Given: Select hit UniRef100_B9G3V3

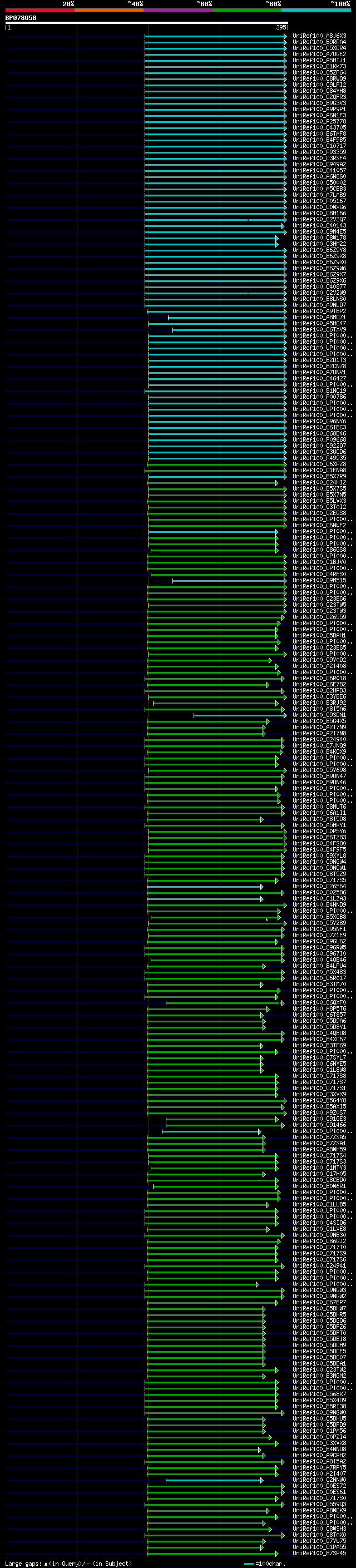Looking at the screenshot, I should 319,103.
